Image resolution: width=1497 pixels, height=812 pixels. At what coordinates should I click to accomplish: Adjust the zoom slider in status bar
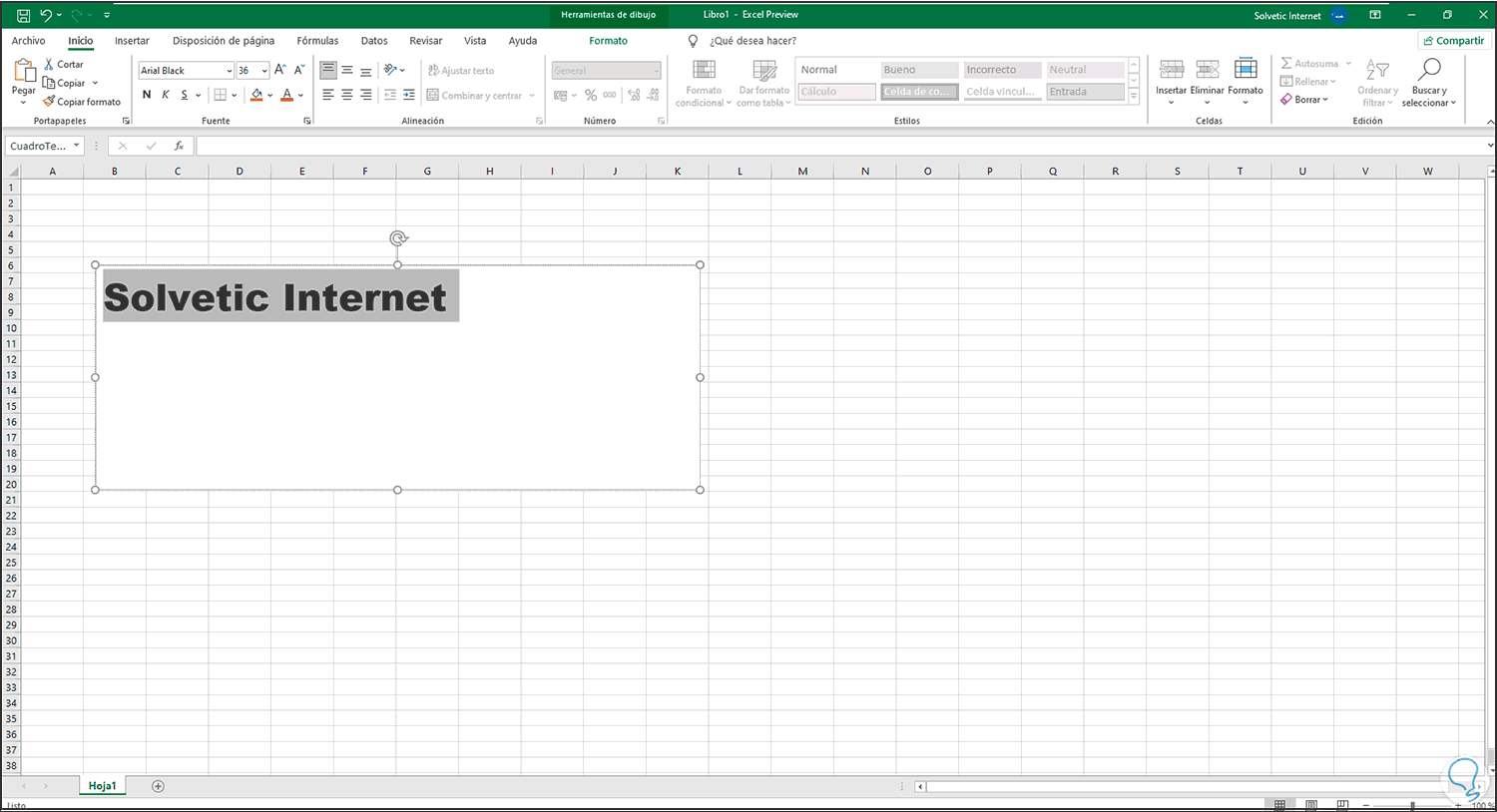1412,805
